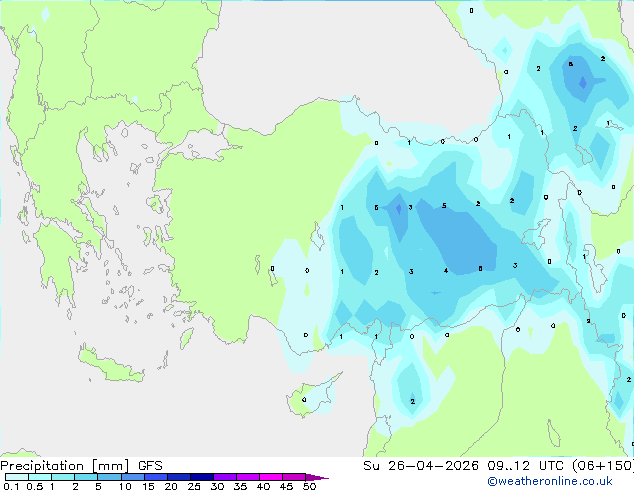Click the legend swatch between 45 and 50
Screen dimensions: 634x490
pos(294,477)
